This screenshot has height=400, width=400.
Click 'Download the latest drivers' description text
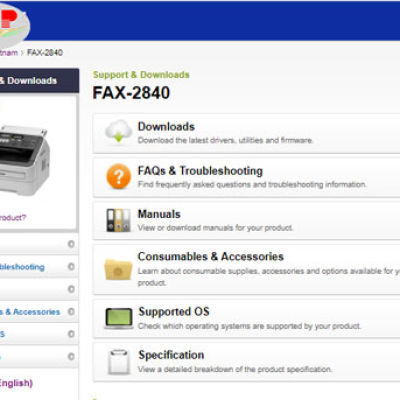225,140
